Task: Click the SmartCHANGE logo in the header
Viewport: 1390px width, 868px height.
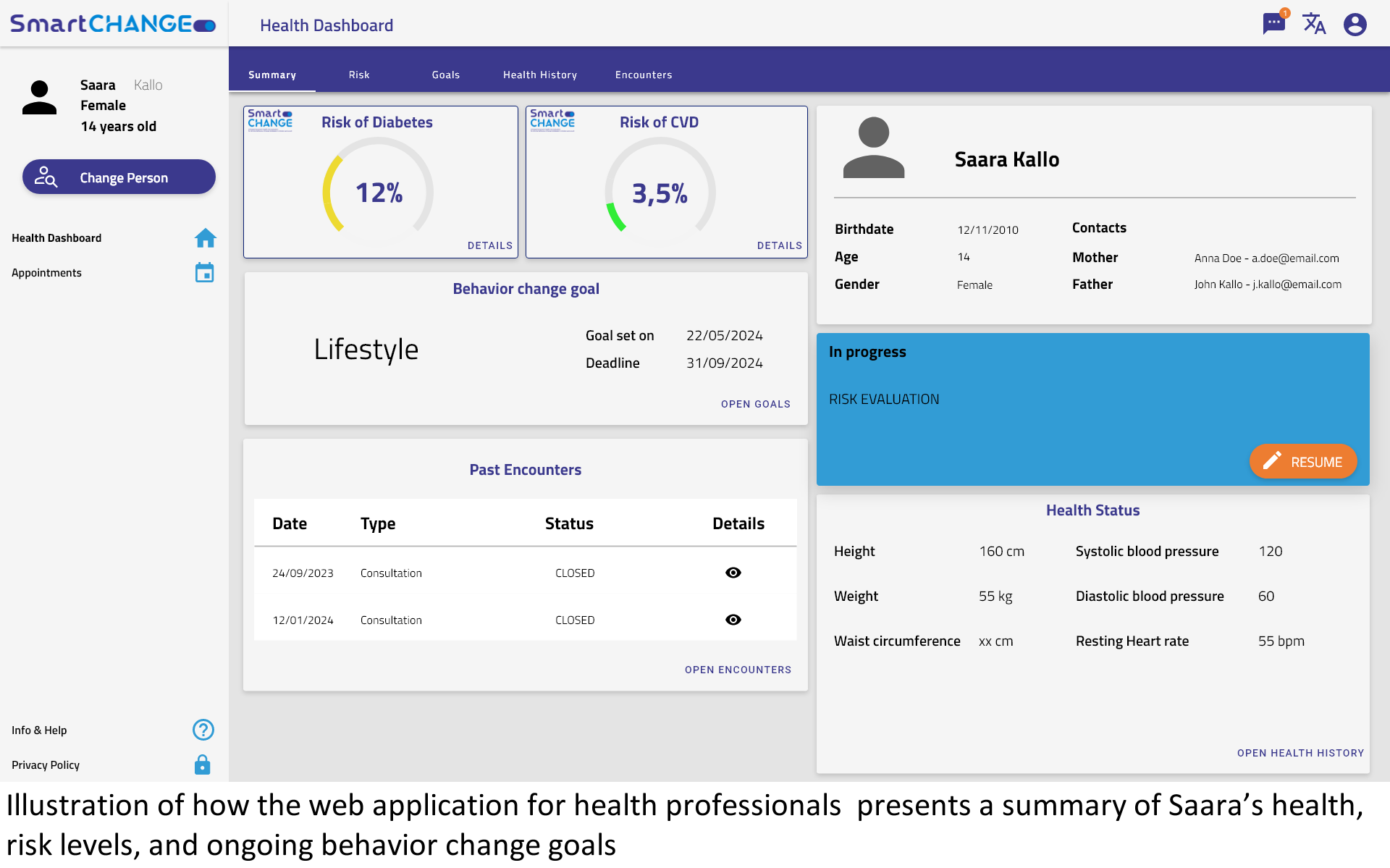Action: tap(113, 24)
